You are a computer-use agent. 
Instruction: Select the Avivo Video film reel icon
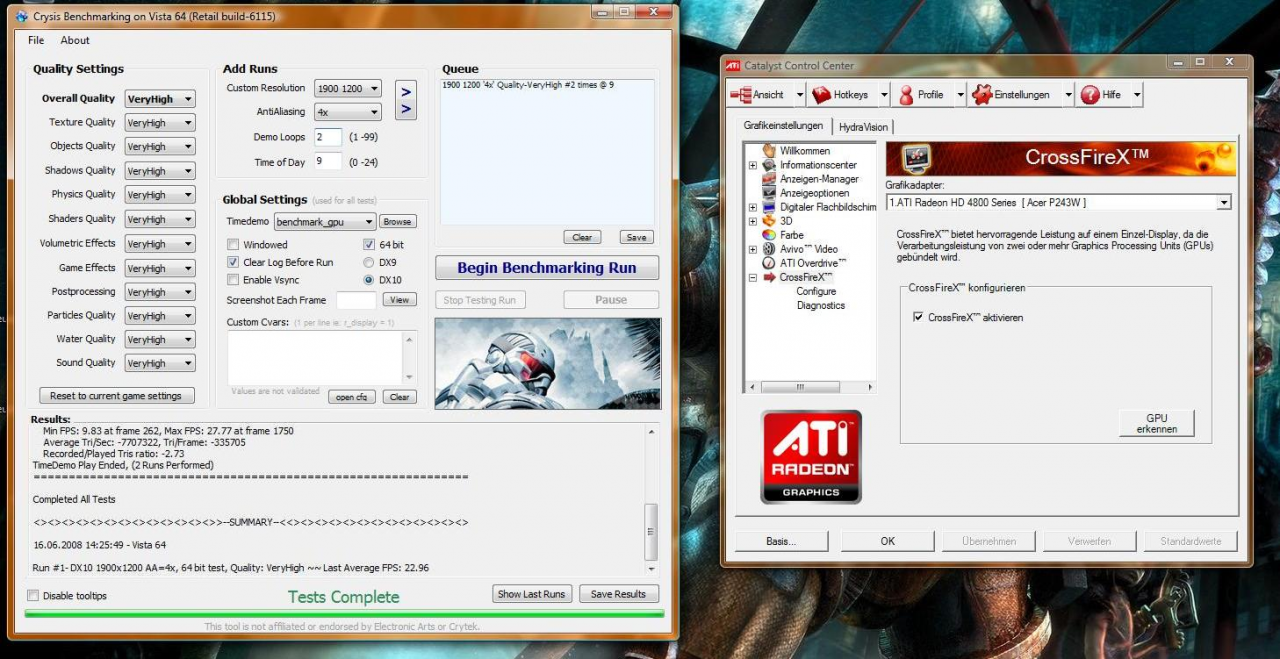(769, 249)
